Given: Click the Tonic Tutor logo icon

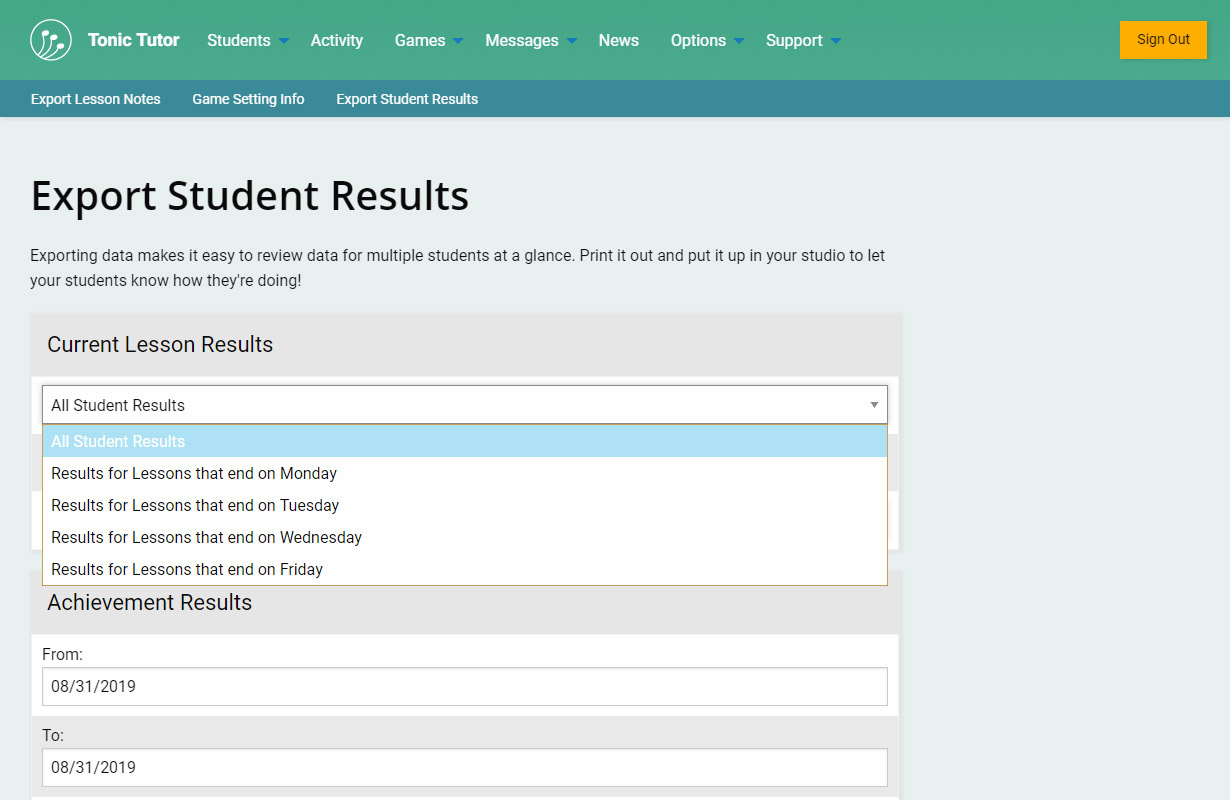Looking at the screenshot, I should pyautogui.click(x=51, y=40).
